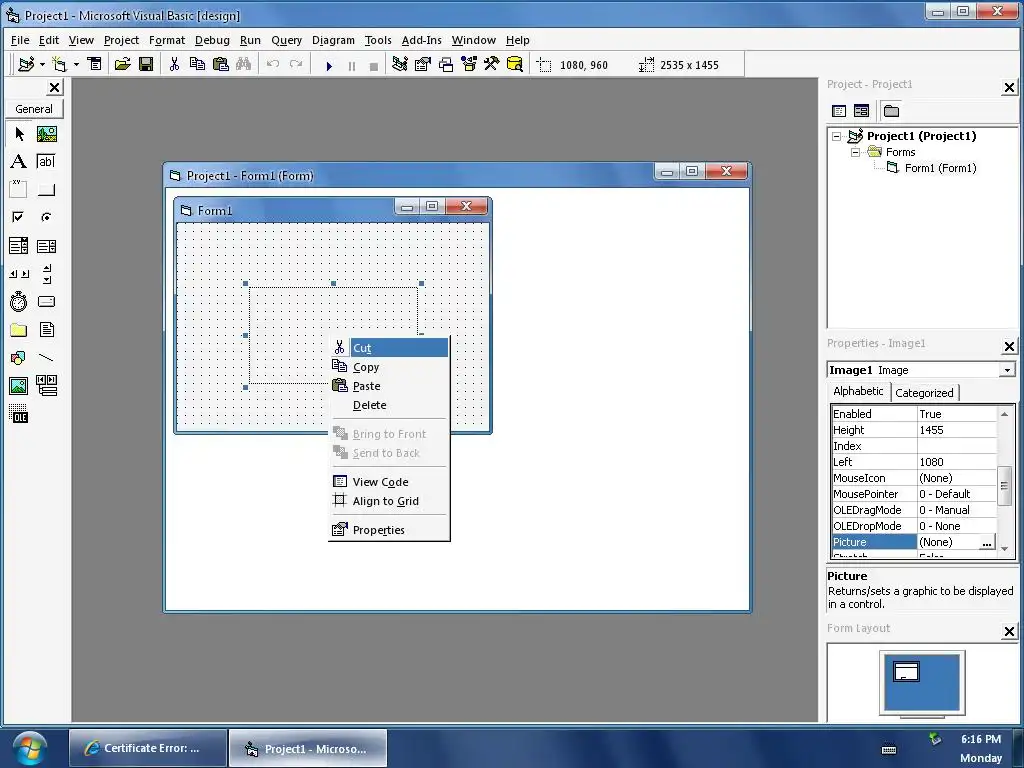Image resolution: width=1024 pixels, height=768 pixels.
Task: Switch to the Alphabetic properties tab
Action: tap(858, 391)
